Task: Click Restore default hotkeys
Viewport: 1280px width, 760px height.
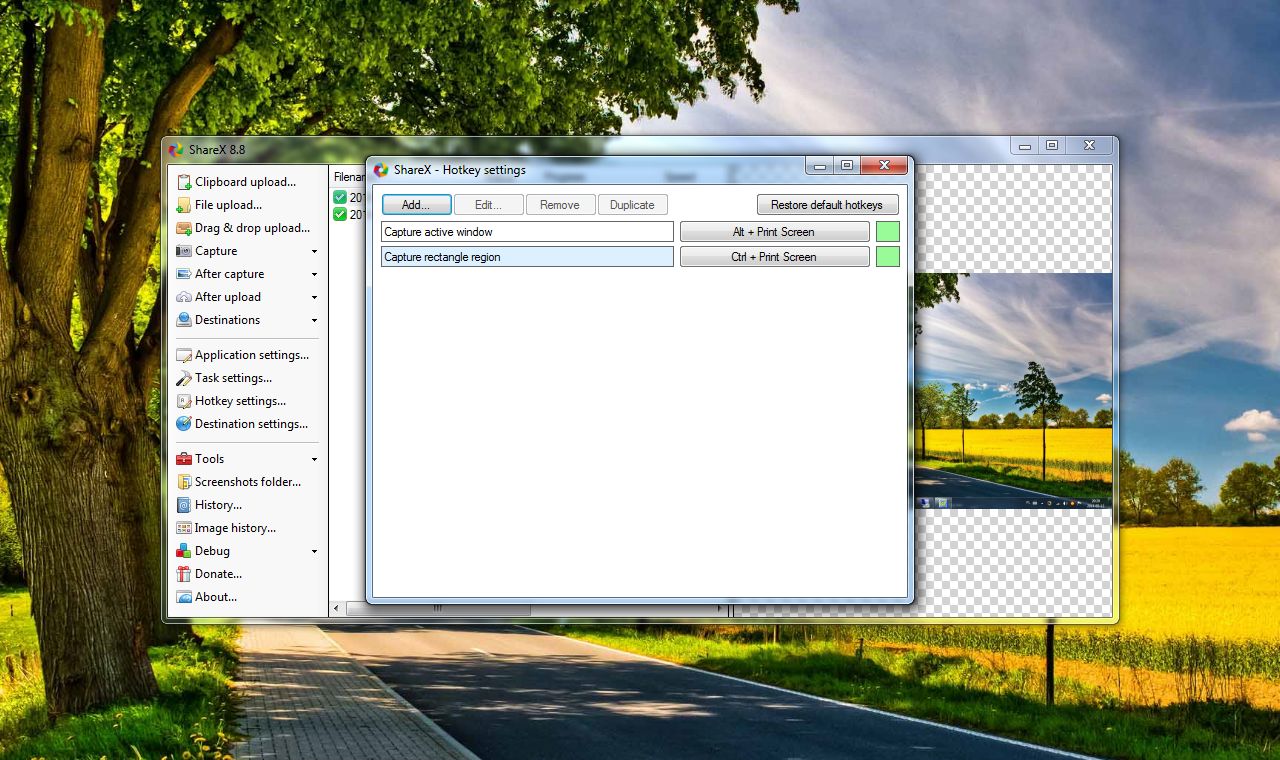Action: pyautogui.click(x=827, y=205)
